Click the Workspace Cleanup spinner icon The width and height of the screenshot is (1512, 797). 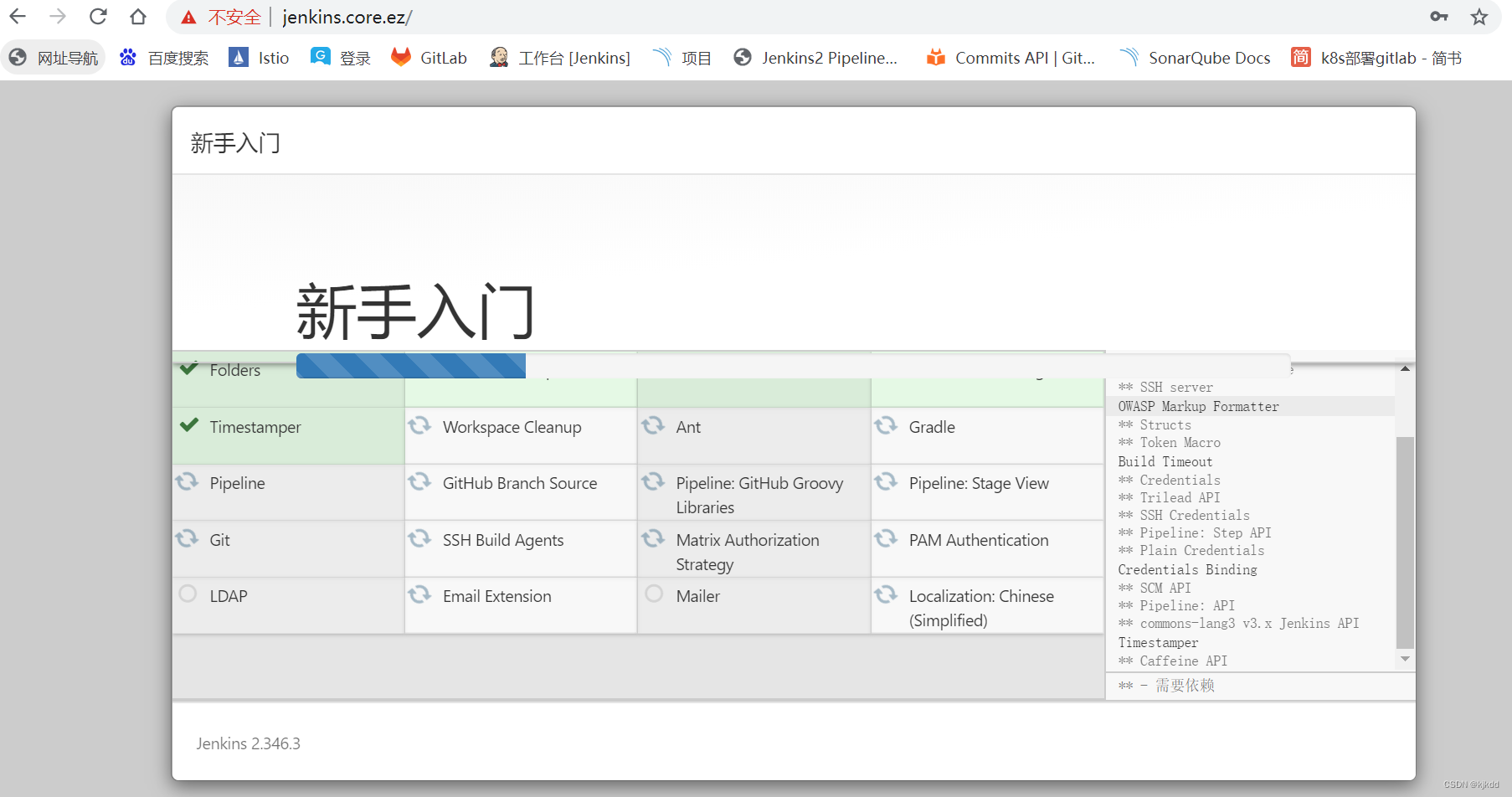419,425
